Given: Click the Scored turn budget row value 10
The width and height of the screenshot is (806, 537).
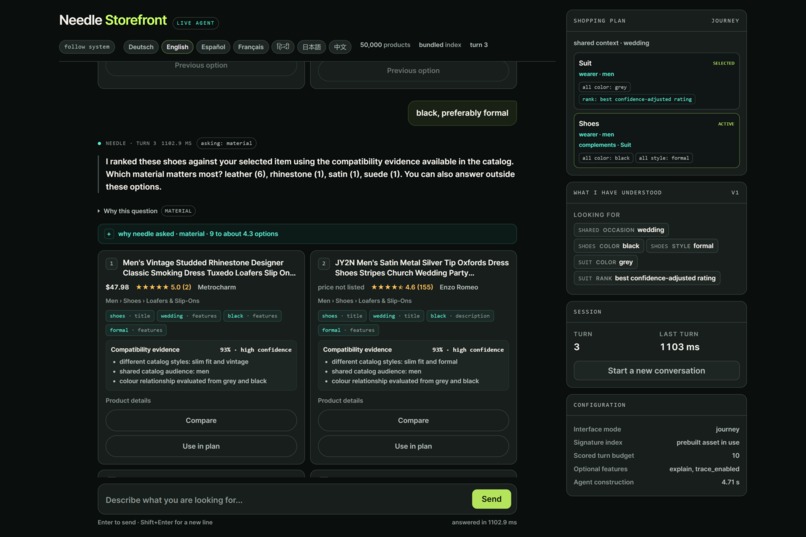Looking at the screenshot, I should point(736,455).
